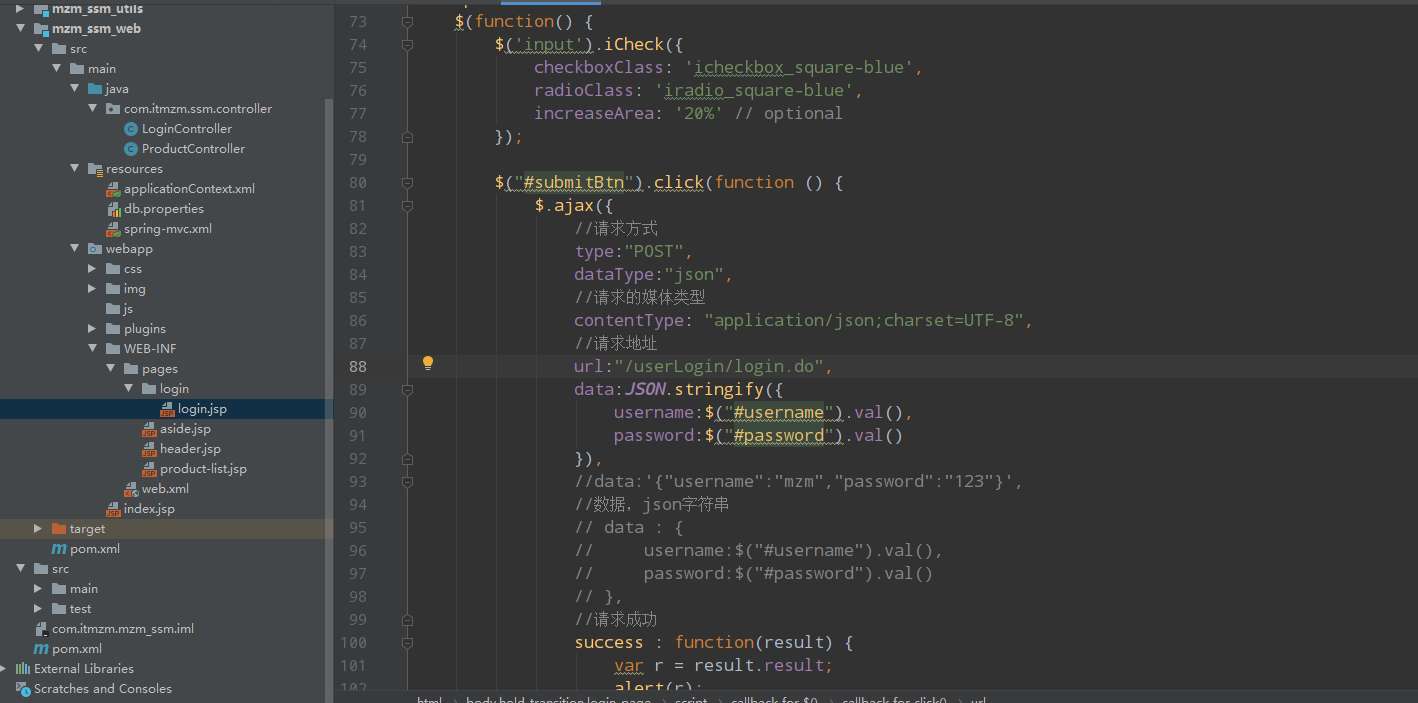Toggle code fold marker at line 74

click(x=407, y=44)
